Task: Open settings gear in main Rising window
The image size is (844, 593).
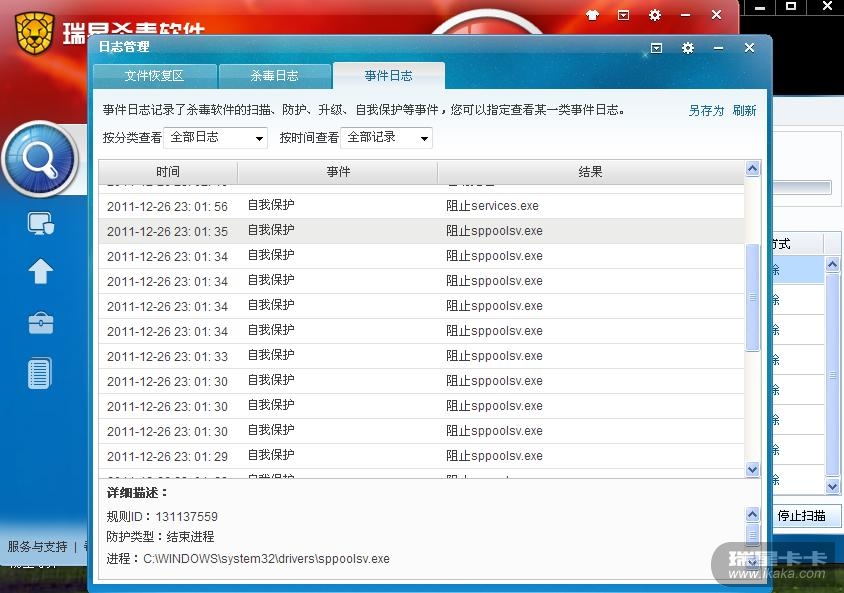Action: (x=655, y=15)
